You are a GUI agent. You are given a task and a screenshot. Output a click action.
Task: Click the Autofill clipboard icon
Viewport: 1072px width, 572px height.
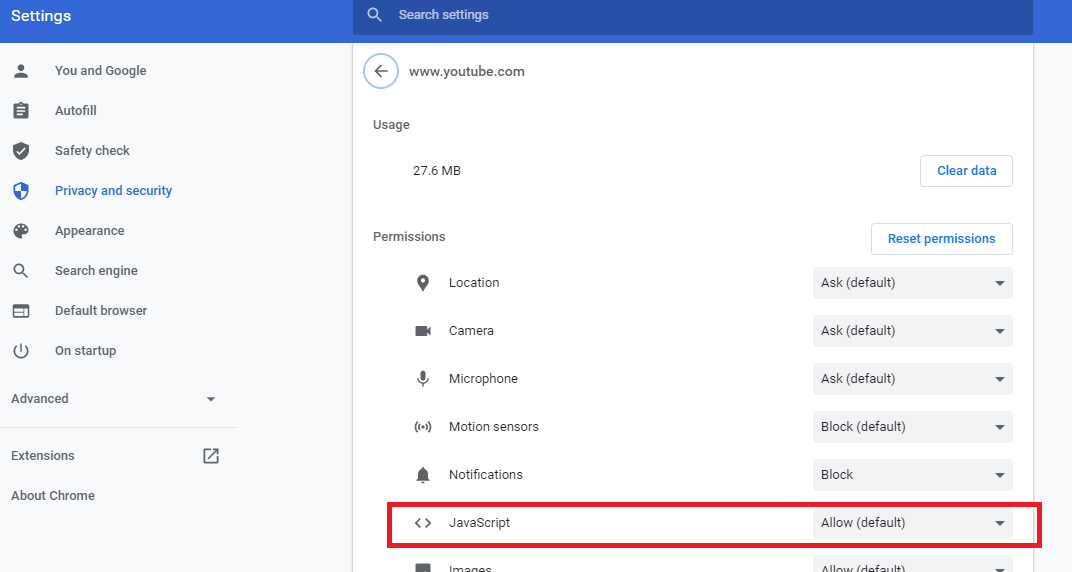pyautogui.click(x=21, y=110)
